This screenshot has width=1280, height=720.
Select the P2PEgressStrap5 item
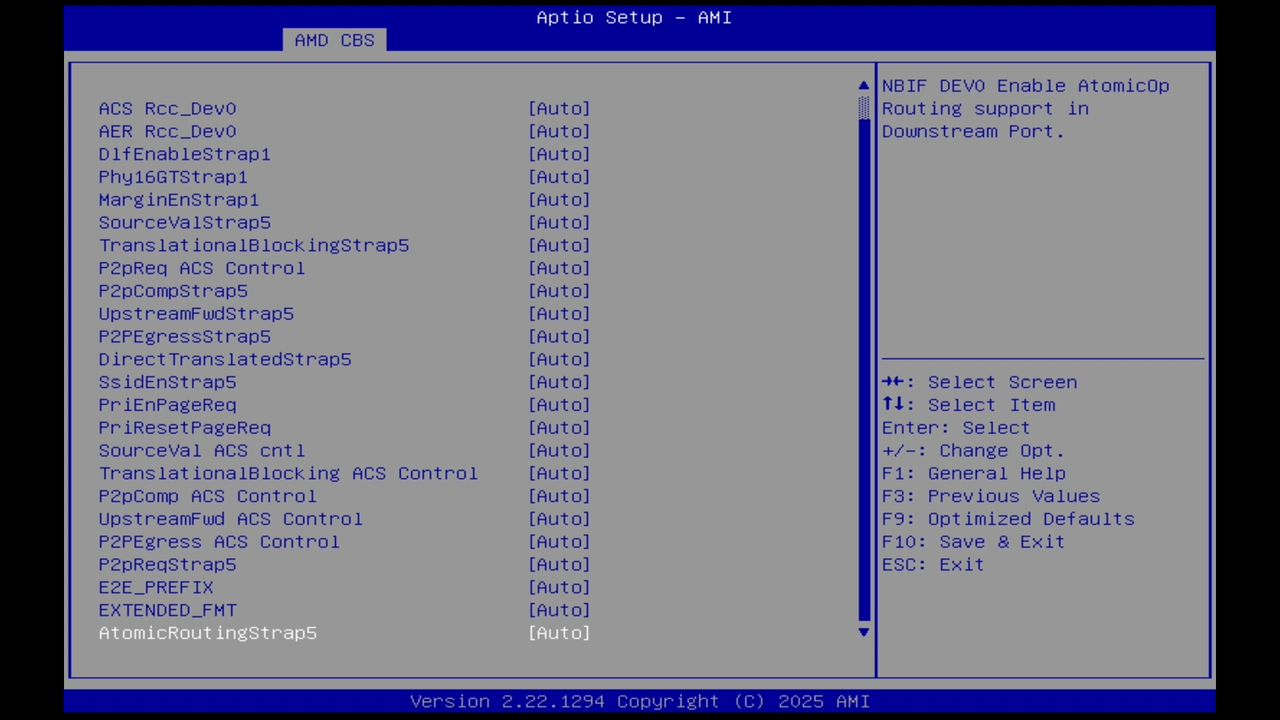click(x=559, y=336)
